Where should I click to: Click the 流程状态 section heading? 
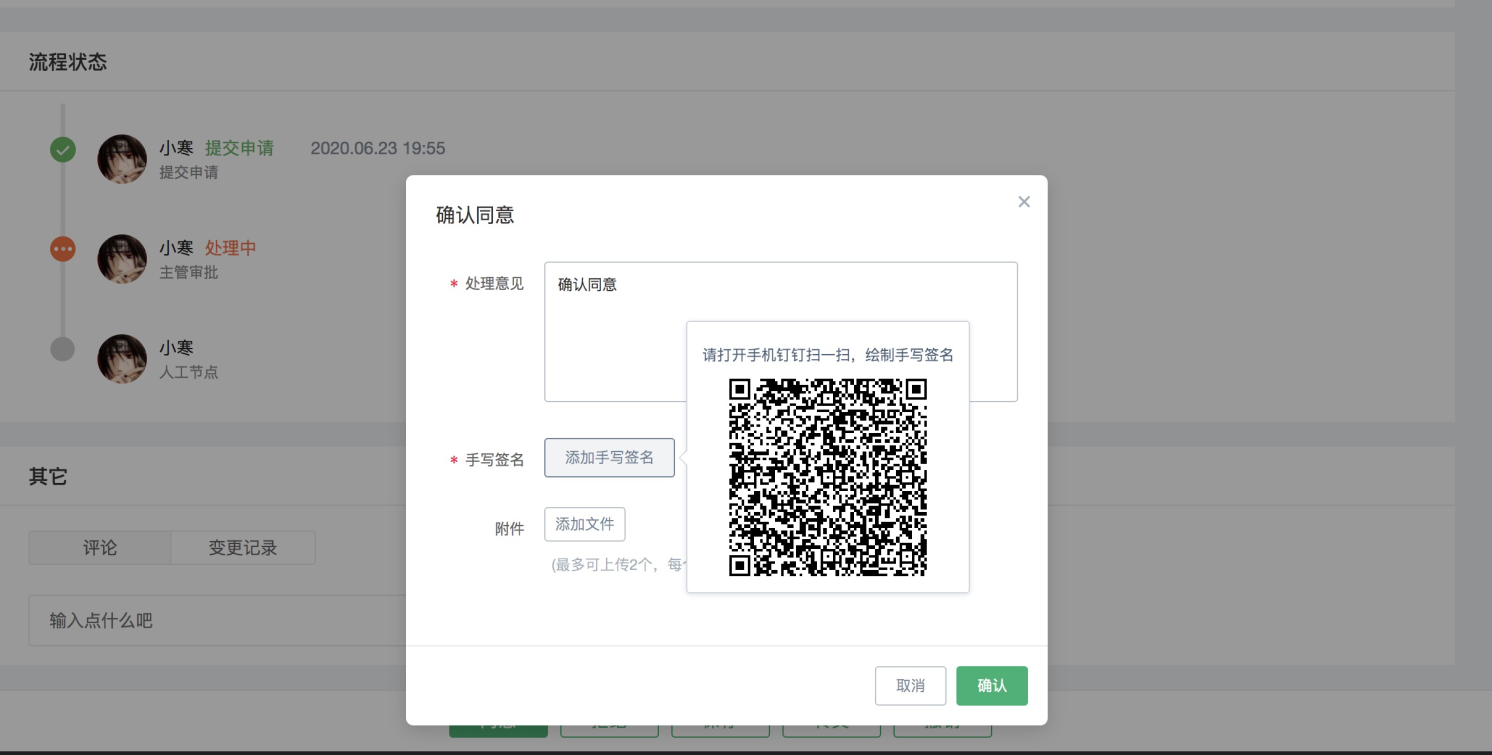(68, 62)
